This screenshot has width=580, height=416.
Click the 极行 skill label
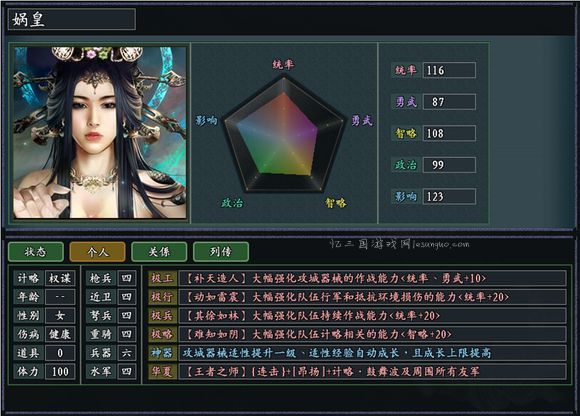point(162,297)
